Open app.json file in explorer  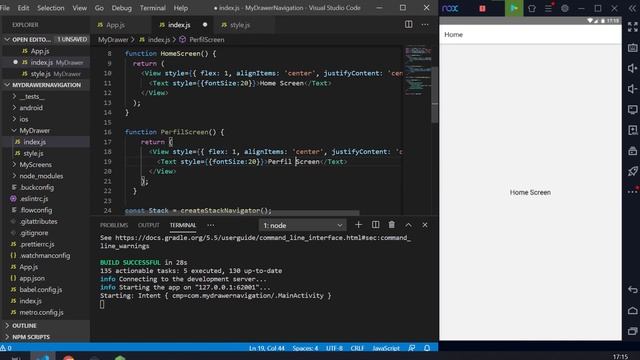click(32, 278)
